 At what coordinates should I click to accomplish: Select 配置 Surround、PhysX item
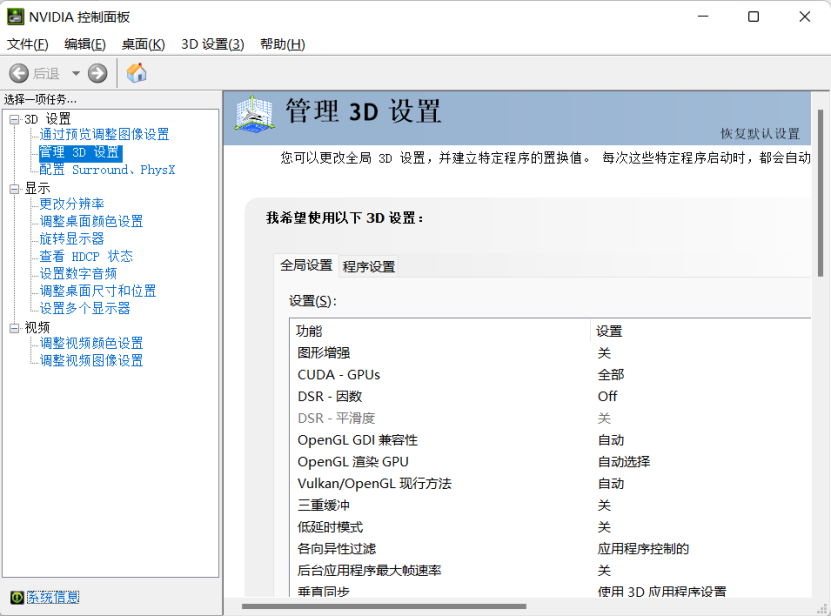[107, 170]
